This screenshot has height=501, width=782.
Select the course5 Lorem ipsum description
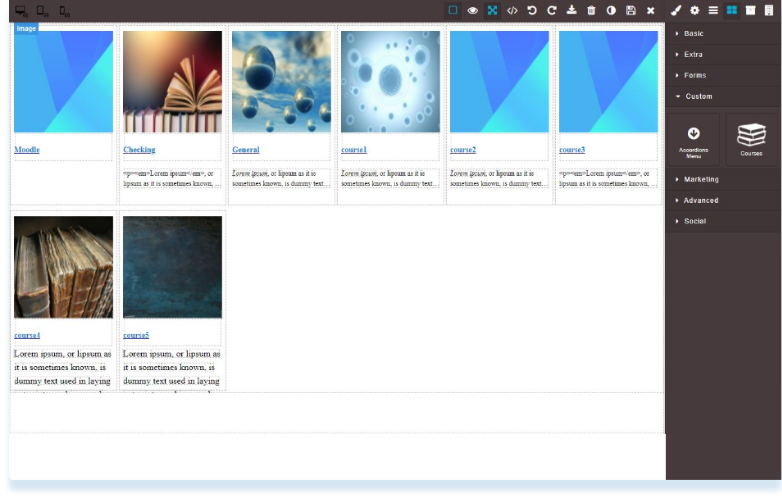point(172,369)
